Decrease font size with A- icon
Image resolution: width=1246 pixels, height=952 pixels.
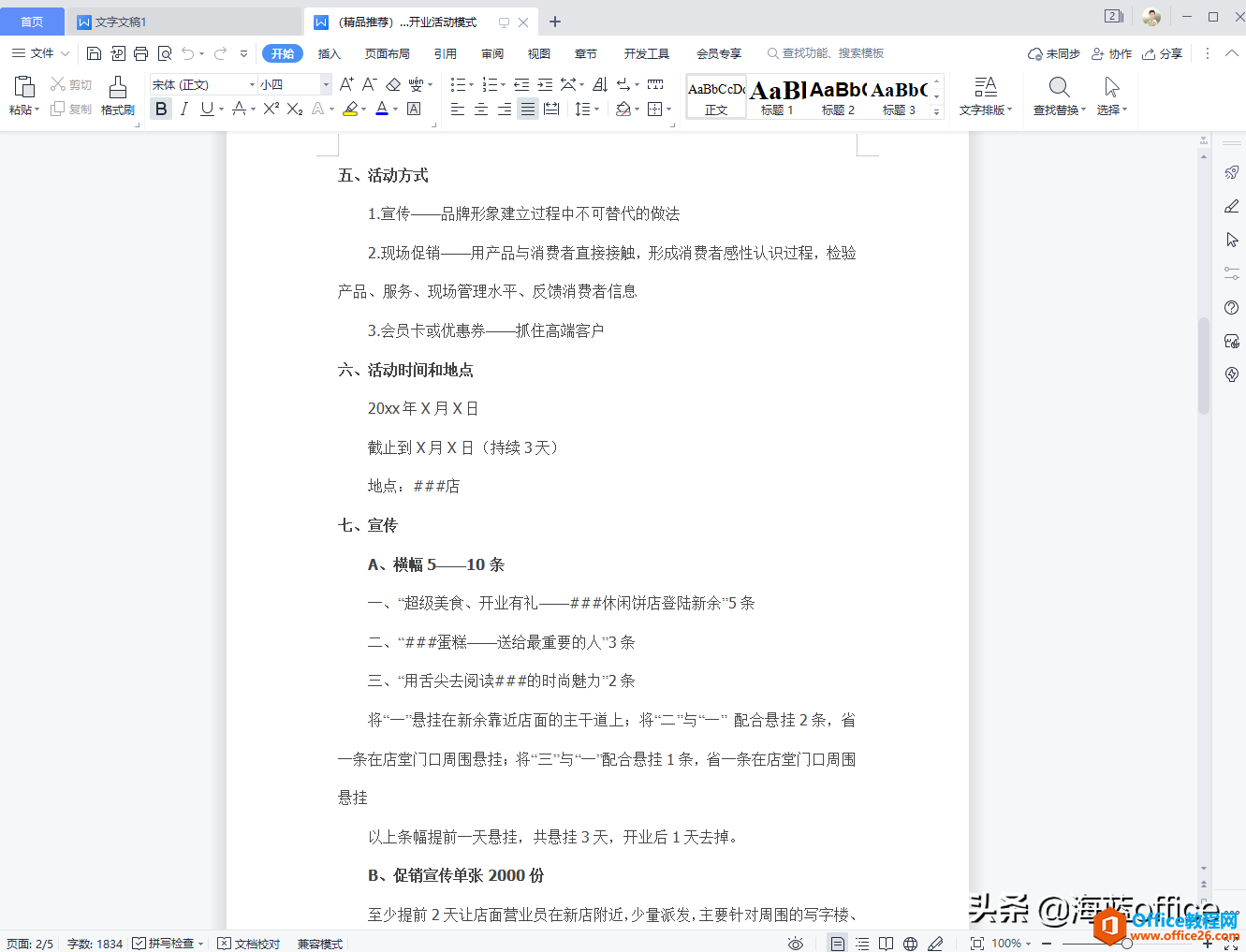(x=370, y=84)
